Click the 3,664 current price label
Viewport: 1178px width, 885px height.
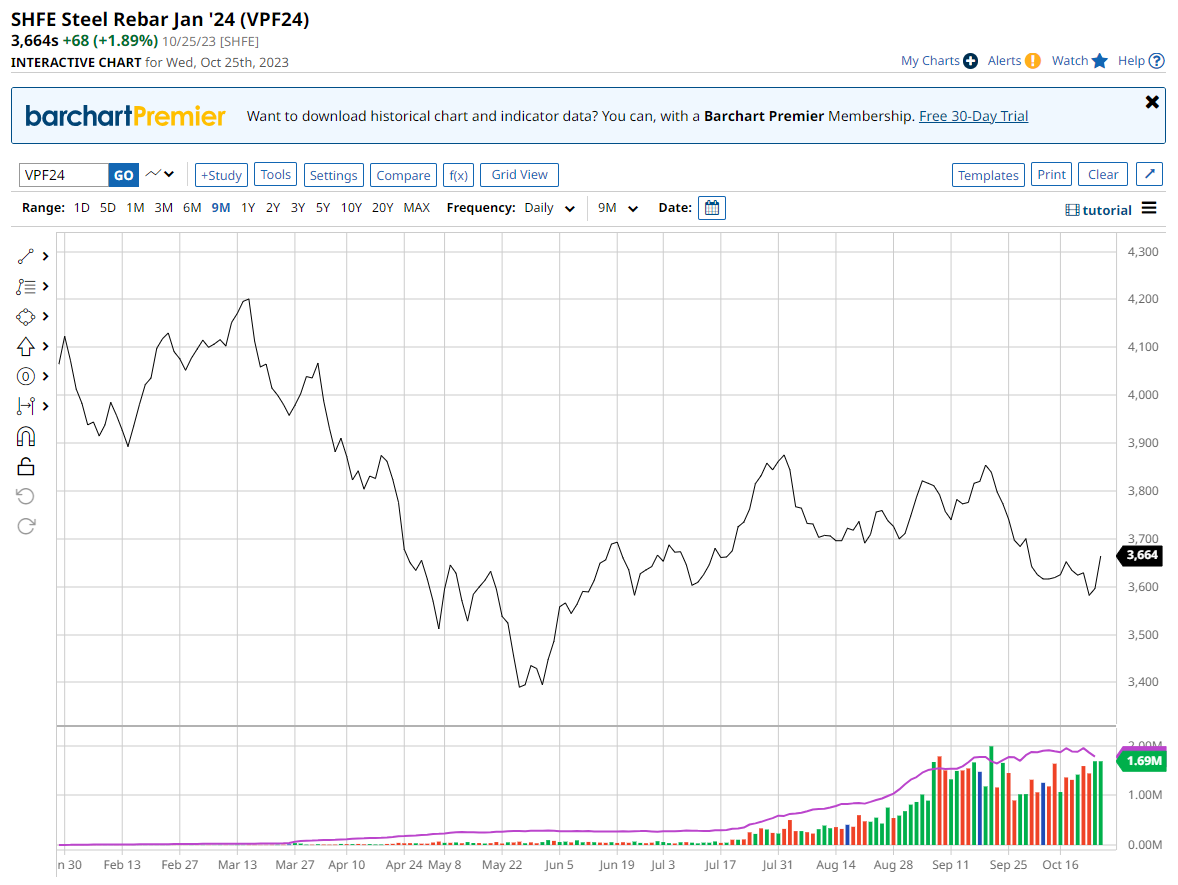1141,555
